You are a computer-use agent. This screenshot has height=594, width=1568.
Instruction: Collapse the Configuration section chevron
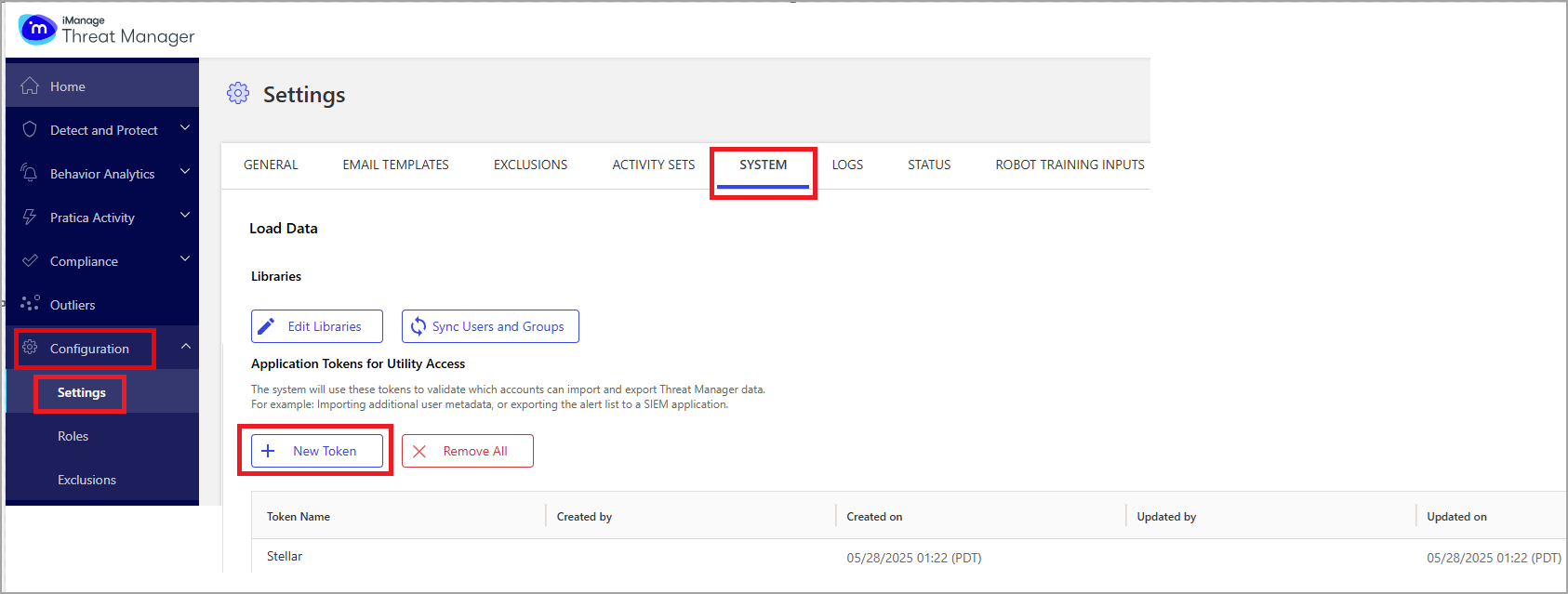tap(185, 347)
